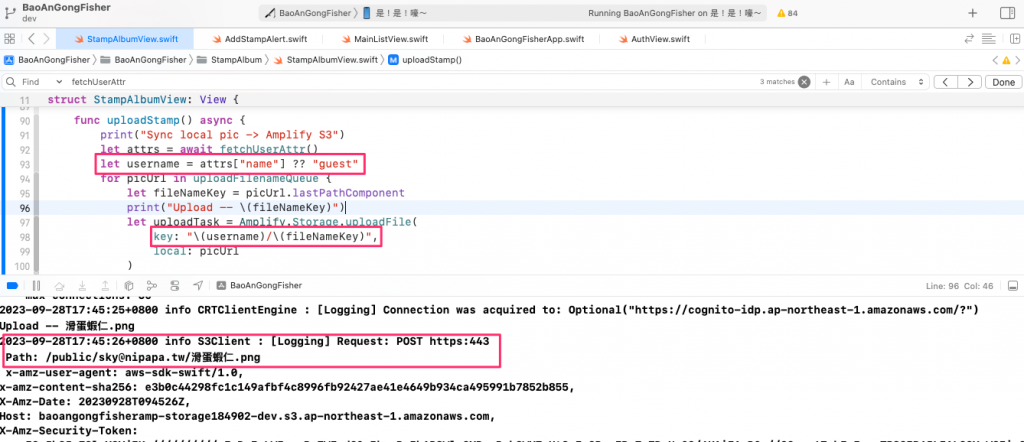Click the struct StampAlbumView: View line
Screen dimensions: 1024x442
[144, 100]
